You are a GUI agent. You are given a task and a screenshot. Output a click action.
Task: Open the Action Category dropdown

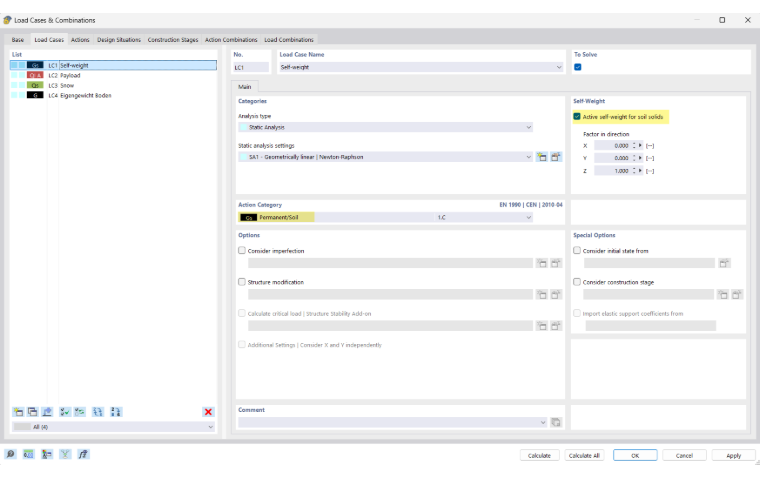point(528,218)
